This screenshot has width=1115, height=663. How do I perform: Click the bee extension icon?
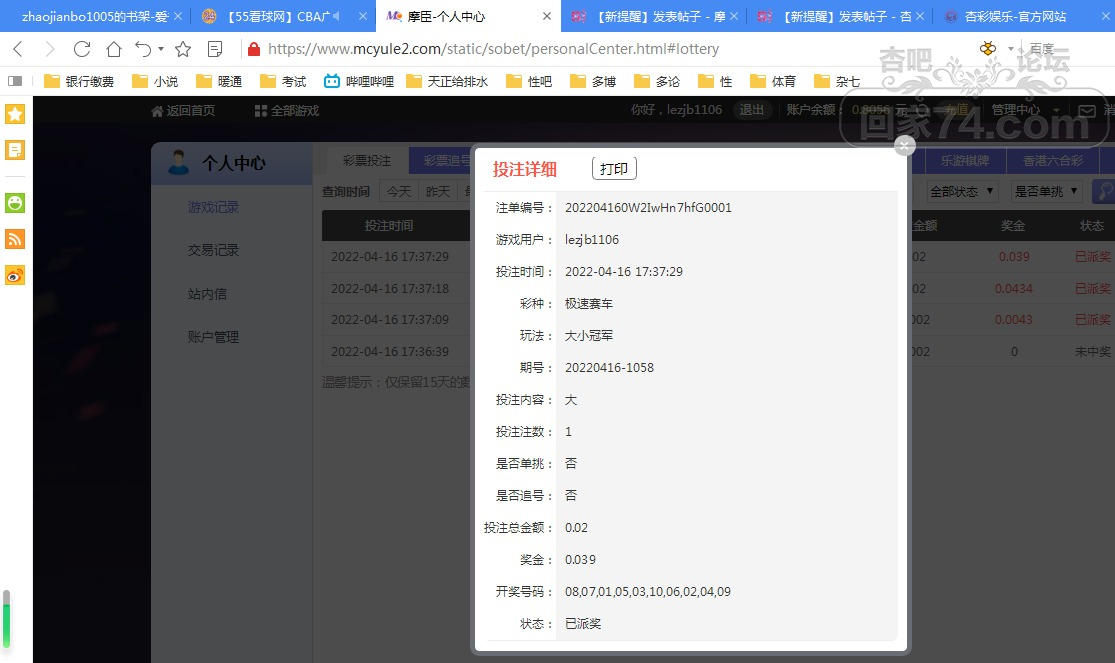coord(988,48)
